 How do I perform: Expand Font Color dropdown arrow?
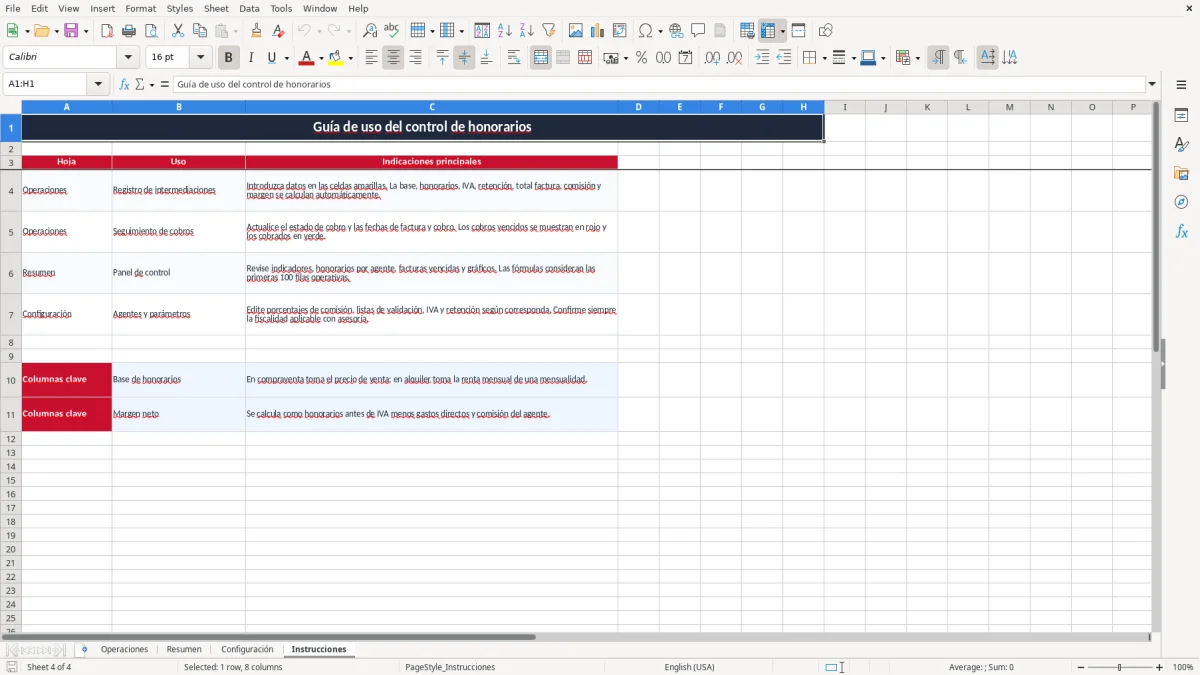pos(321,58)
